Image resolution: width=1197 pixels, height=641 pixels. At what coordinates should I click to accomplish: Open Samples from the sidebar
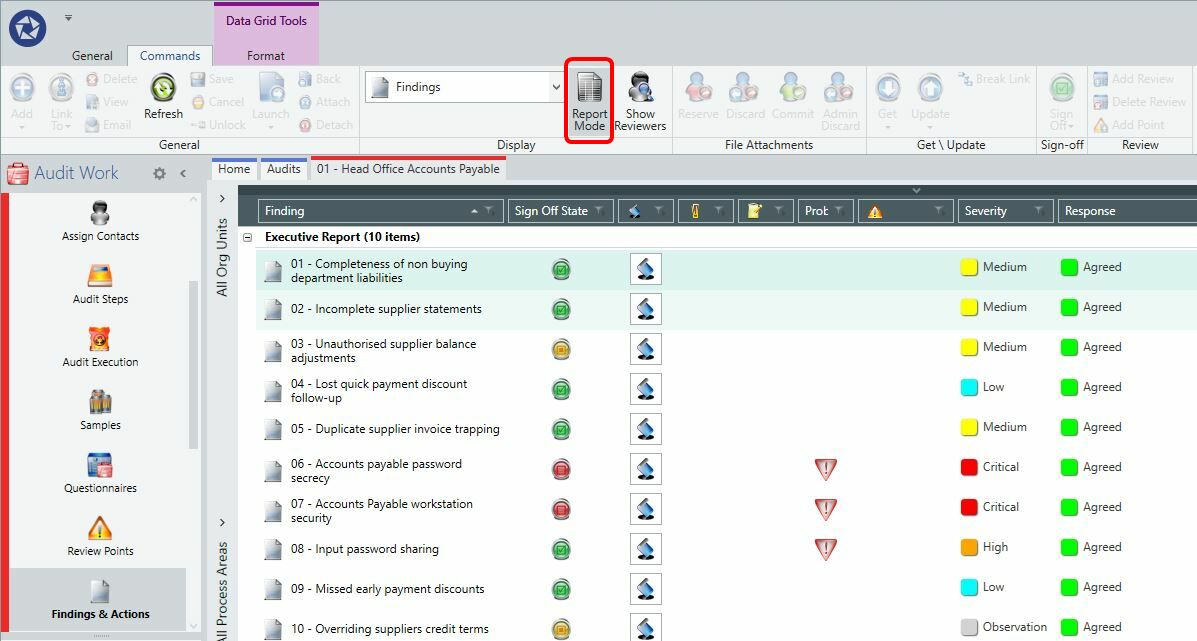click(x=100, y=410)
